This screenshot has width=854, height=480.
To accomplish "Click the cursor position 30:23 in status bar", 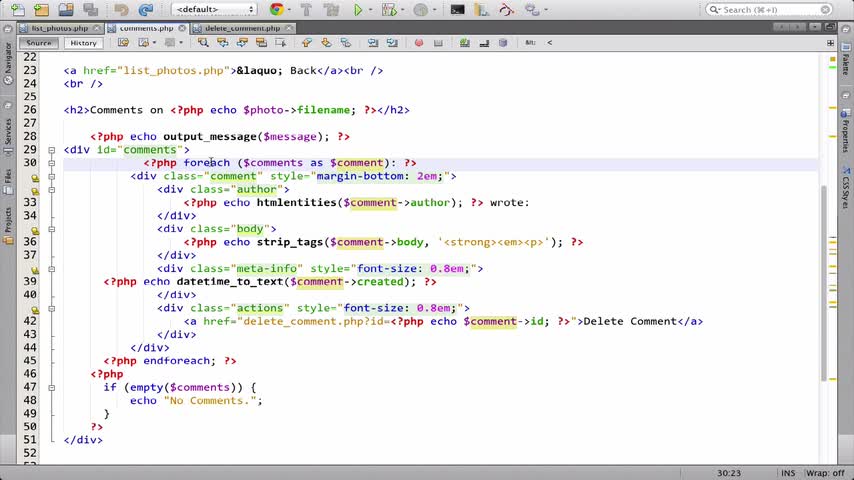I will (729, 473).
